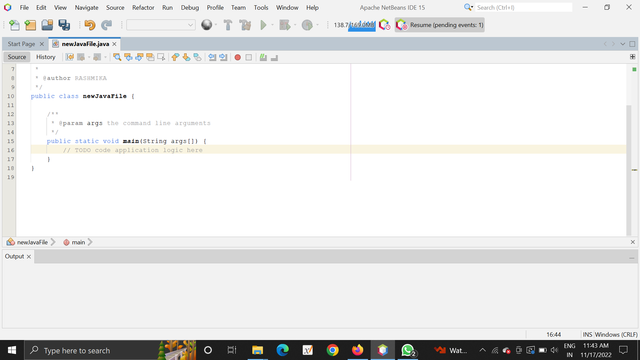Image resolution: width=640 pixels, height=360 pixels.
Task: Switch to Source view
Action: (x=17, y=57)
